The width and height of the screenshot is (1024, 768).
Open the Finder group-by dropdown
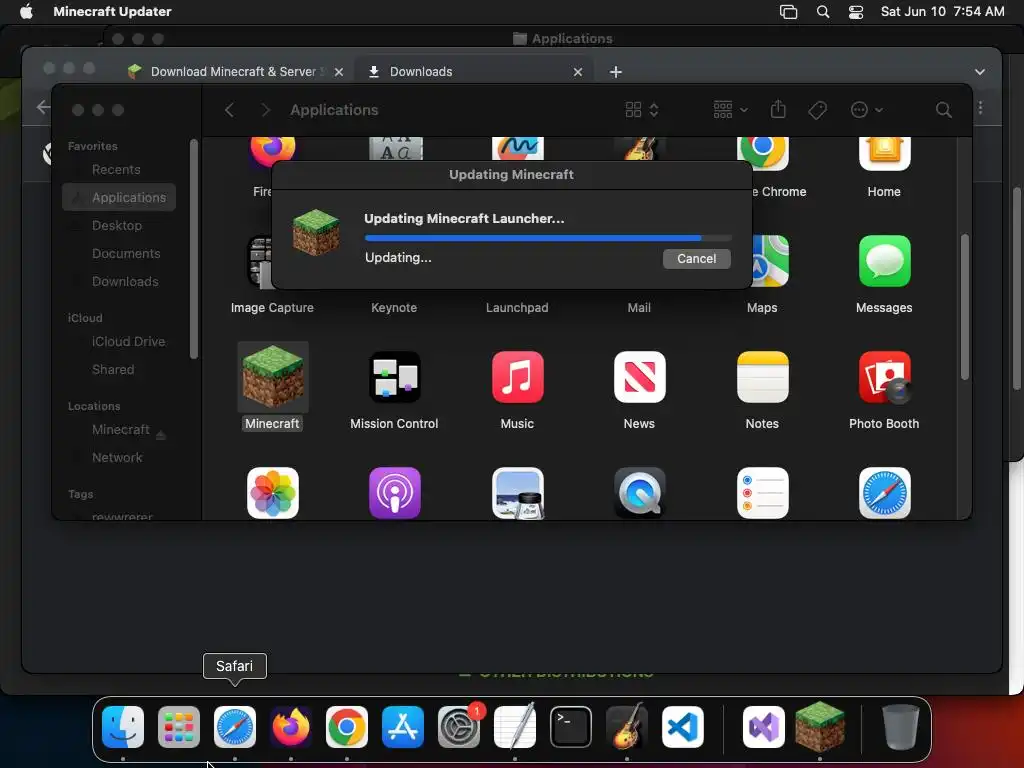coord(730,110)
